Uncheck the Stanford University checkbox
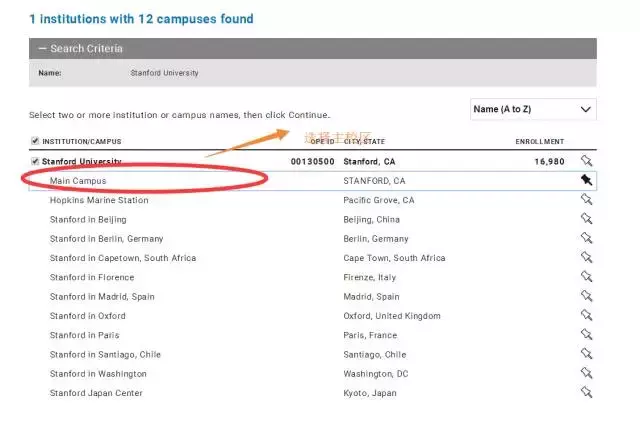This screenshot has height=421, width=640. (35, 161)
